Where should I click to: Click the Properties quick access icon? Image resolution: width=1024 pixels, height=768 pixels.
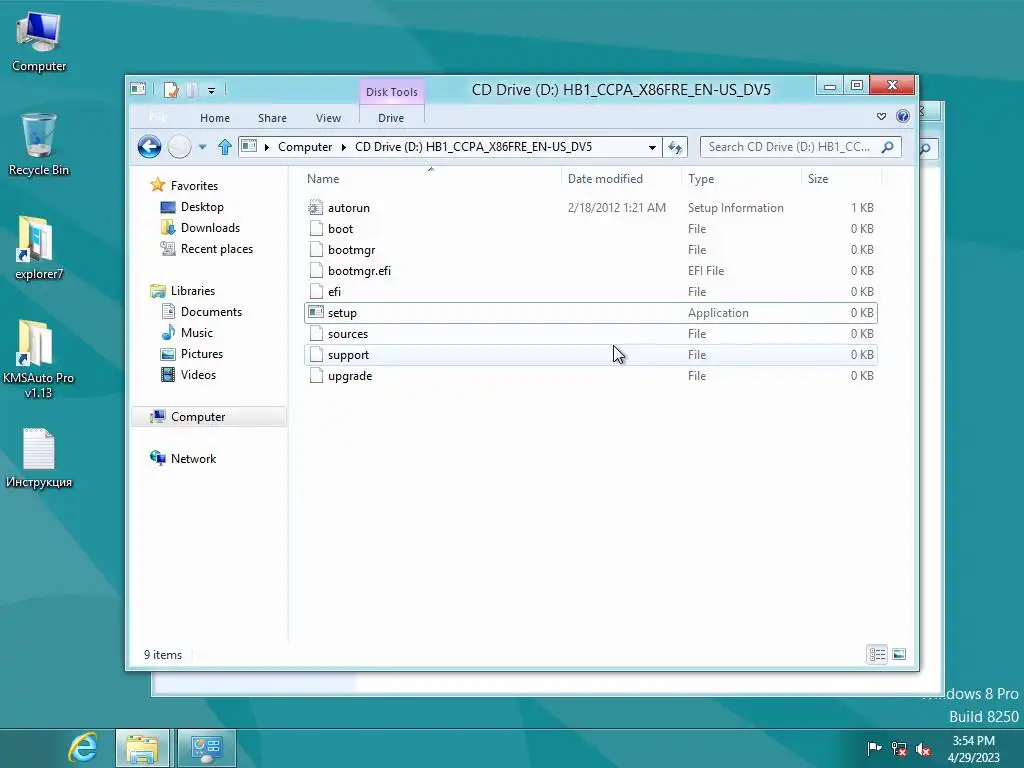point(171,89)
